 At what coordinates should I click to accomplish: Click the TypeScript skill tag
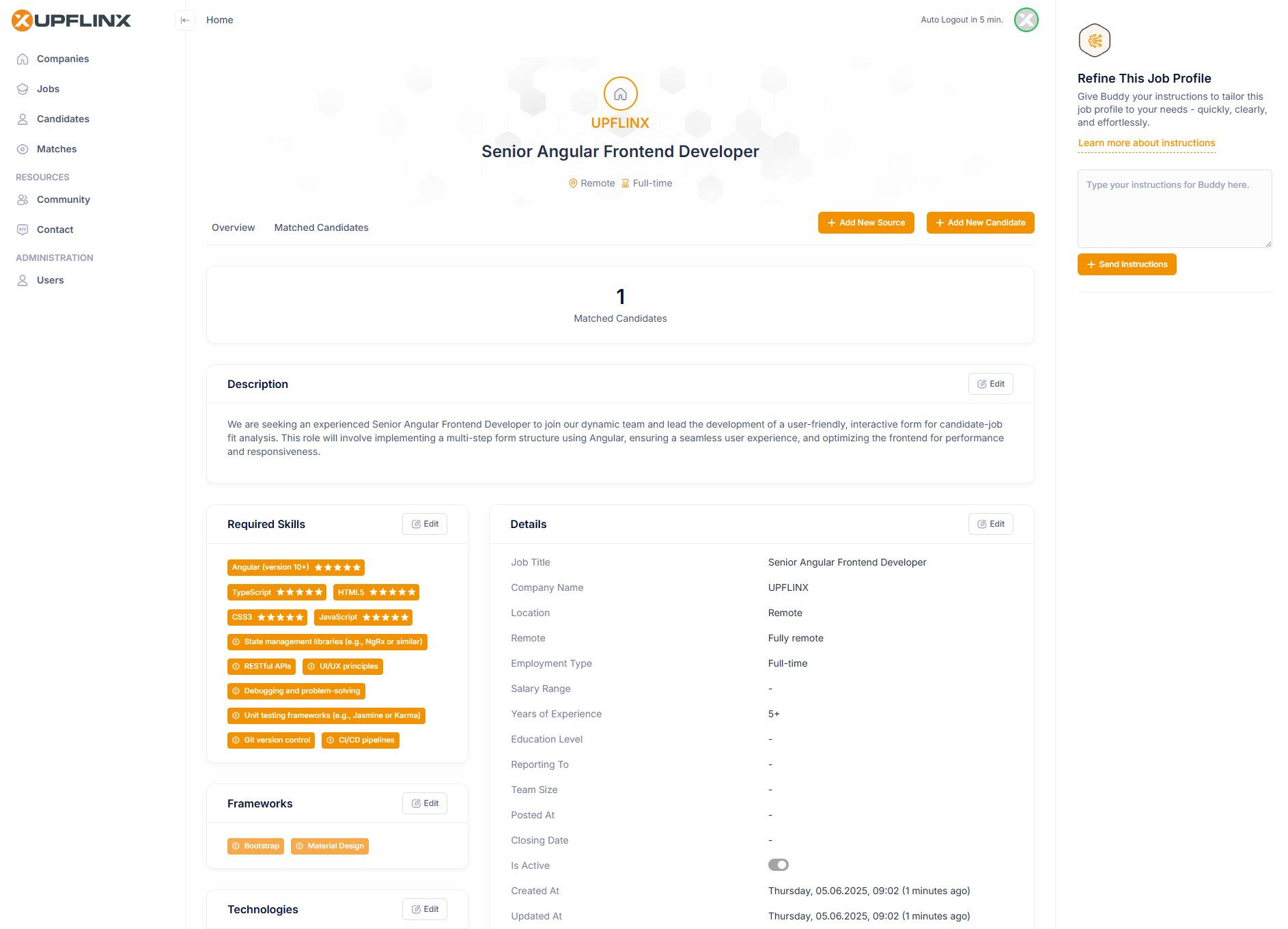coord(277,592)
